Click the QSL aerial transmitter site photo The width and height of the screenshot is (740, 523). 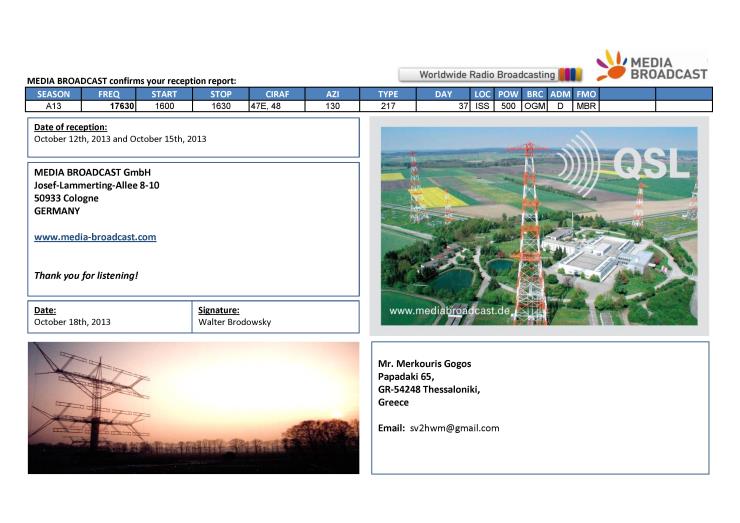(539, 226)
